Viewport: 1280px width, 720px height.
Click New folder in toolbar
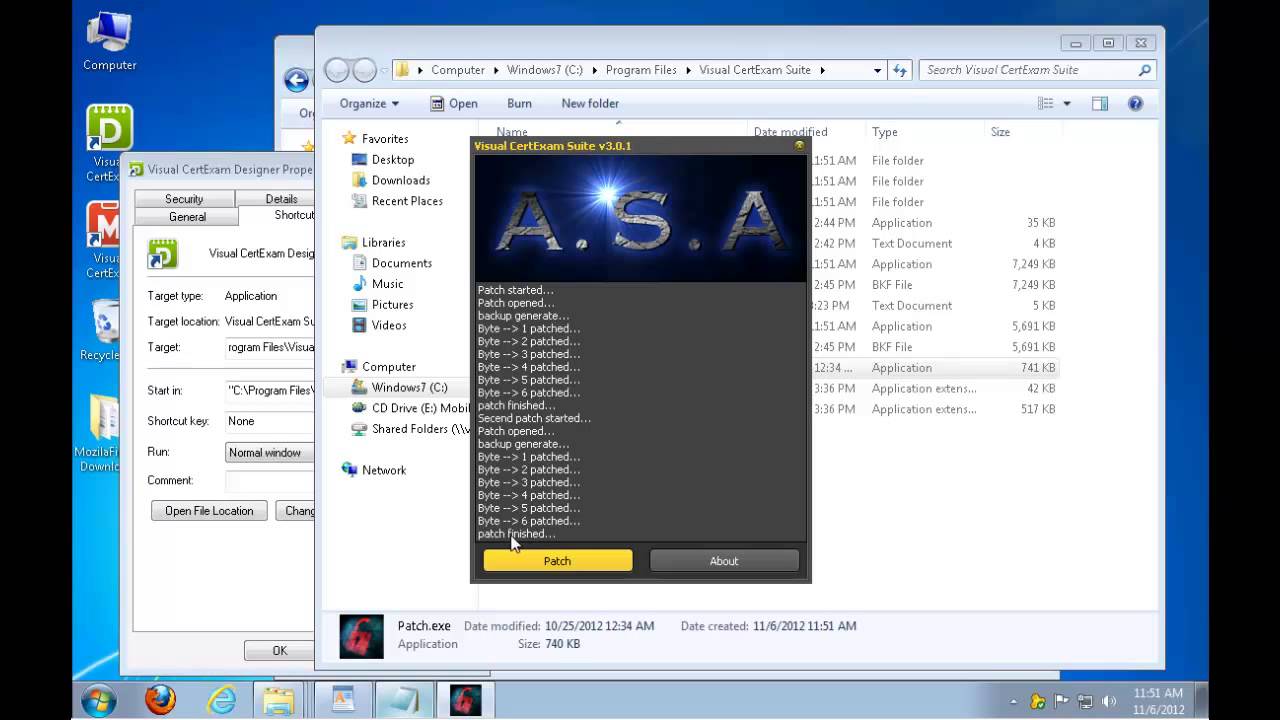point(590,103)
